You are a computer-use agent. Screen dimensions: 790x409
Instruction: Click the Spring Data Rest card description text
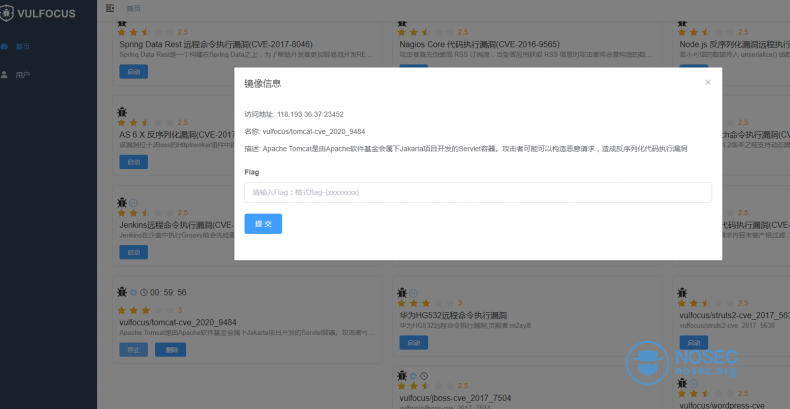246,54
